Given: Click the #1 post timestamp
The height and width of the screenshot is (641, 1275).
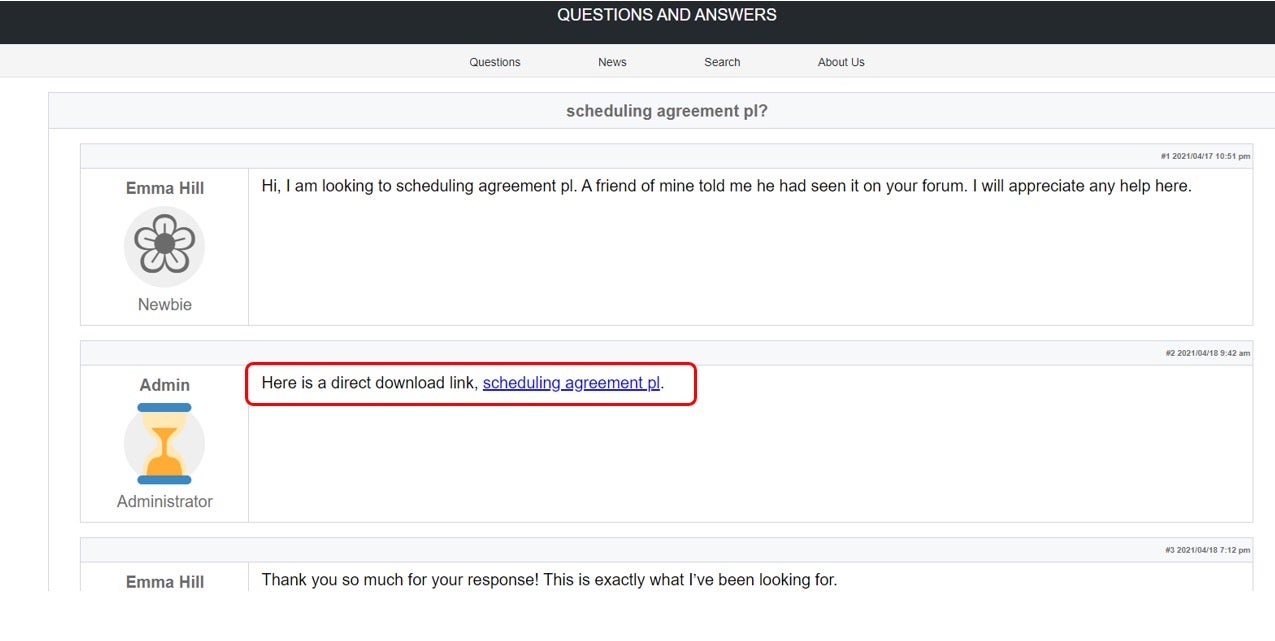Looking at the screenshot, I should tap(1205, 156).
